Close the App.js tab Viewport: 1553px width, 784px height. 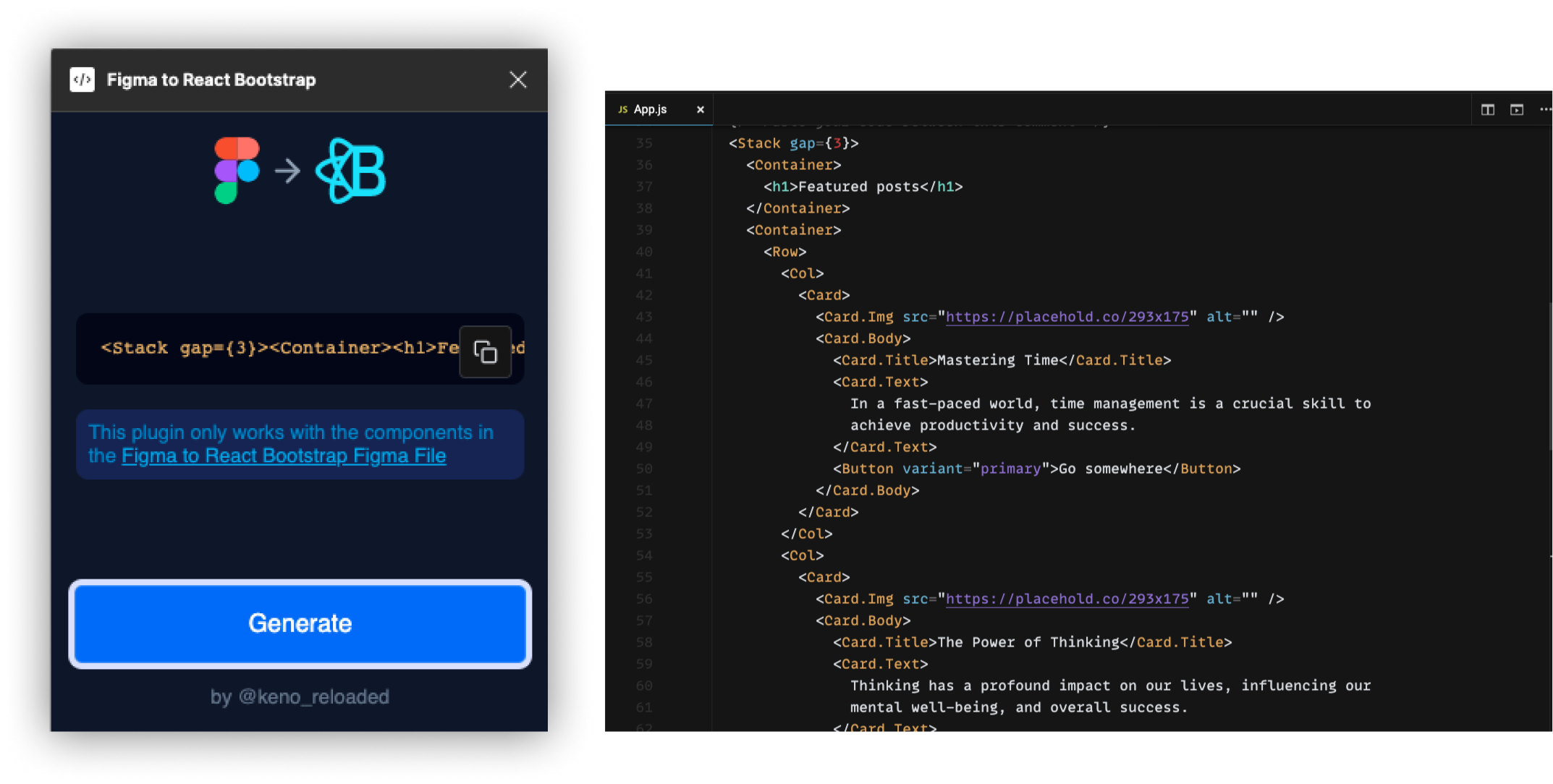tap(701, 109)
